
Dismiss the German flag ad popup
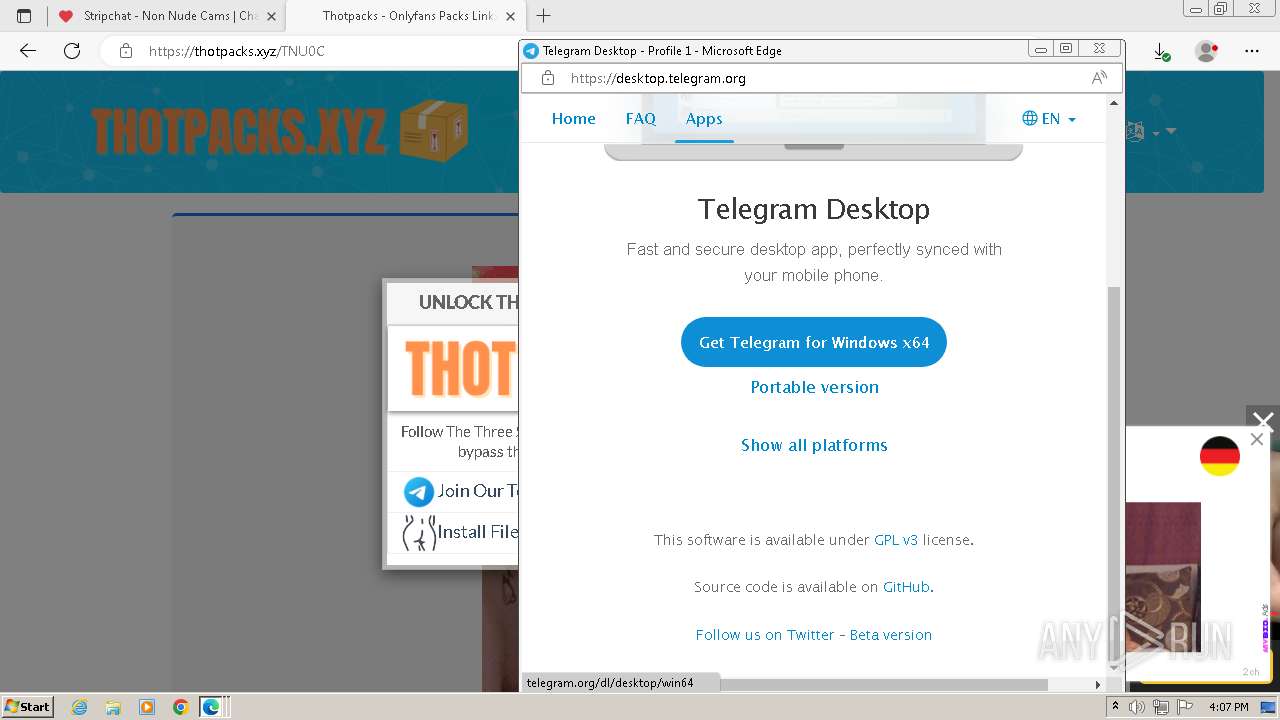(1257, 439)
